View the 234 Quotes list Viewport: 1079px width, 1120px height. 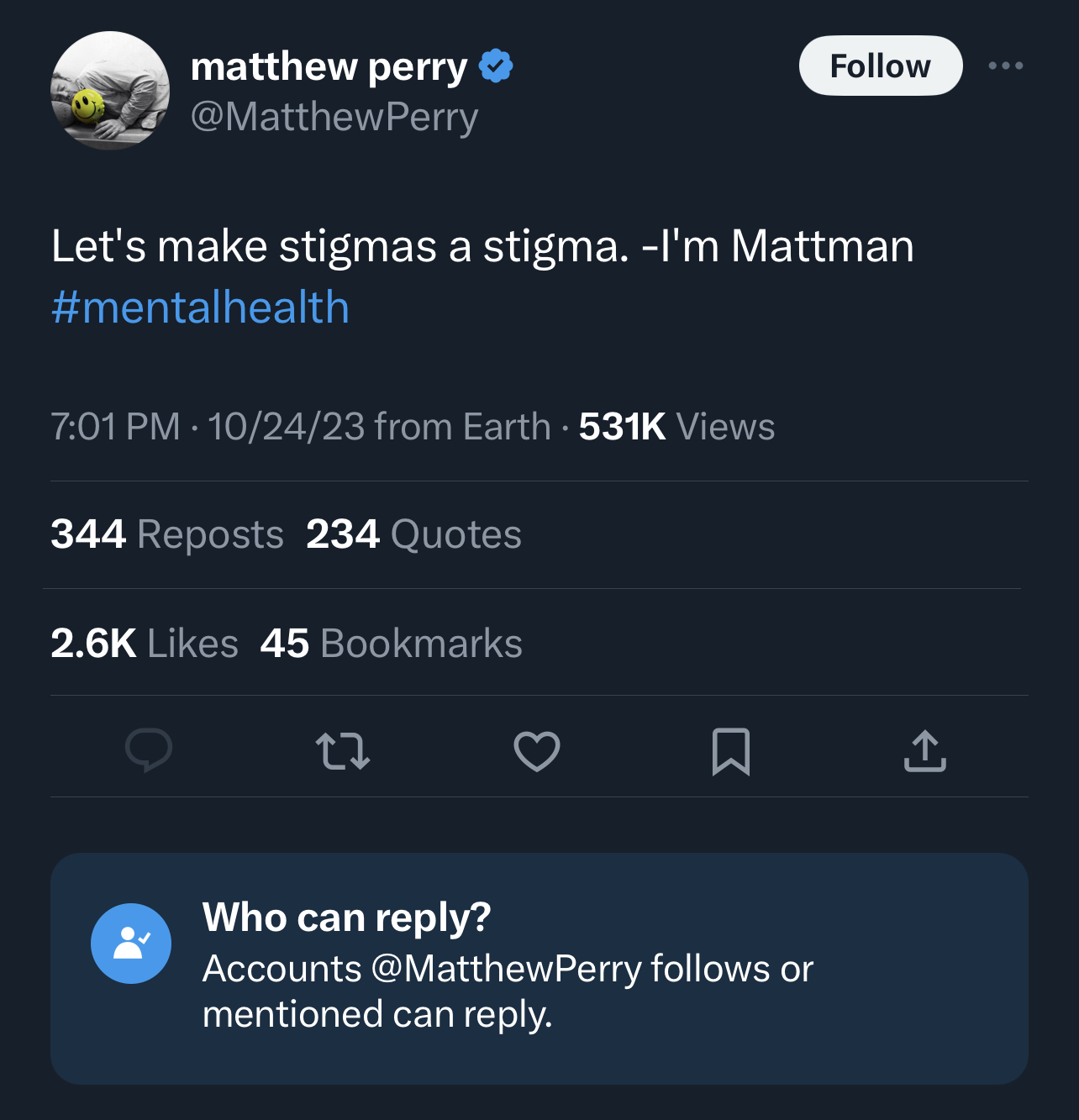(413, 534)
